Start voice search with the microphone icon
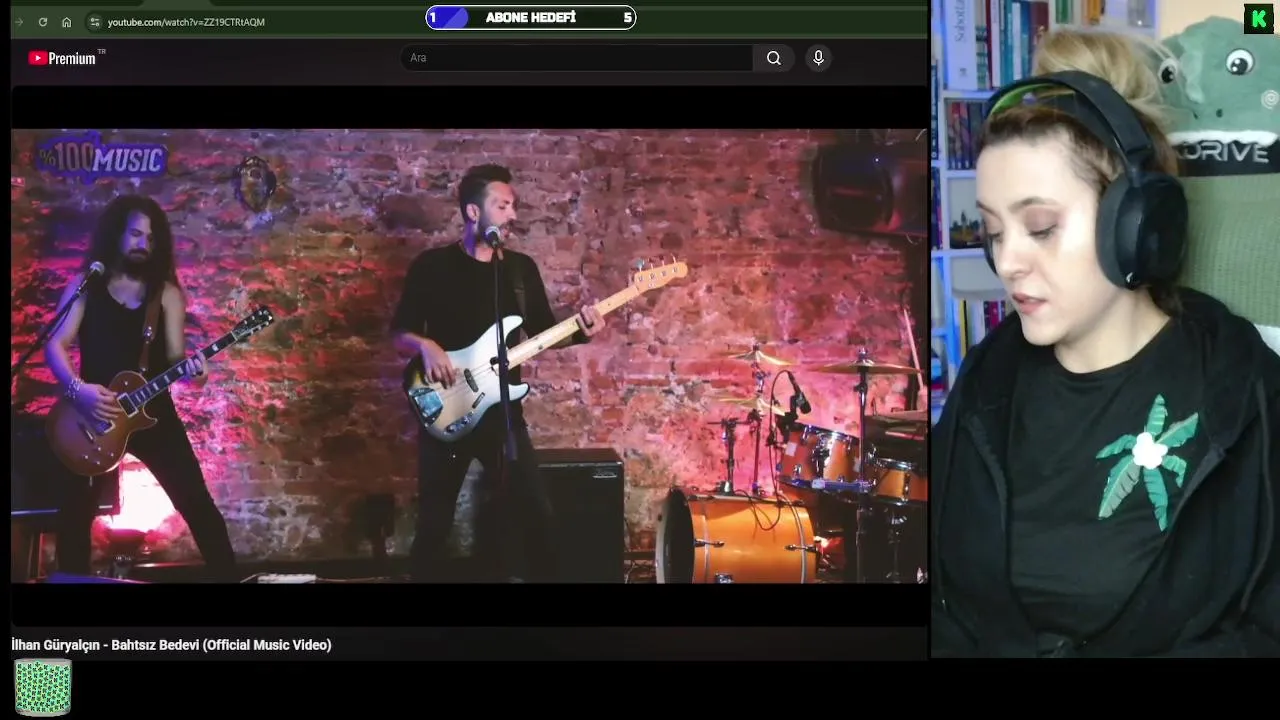Screen dimensions: 1280x720 (x=818, y=58)
